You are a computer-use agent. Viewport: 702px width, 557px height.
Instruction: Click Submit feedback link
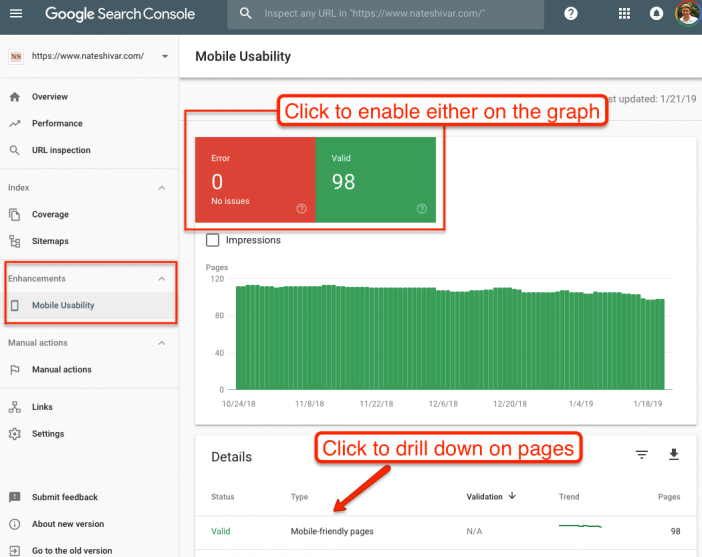tap(64, 497)
